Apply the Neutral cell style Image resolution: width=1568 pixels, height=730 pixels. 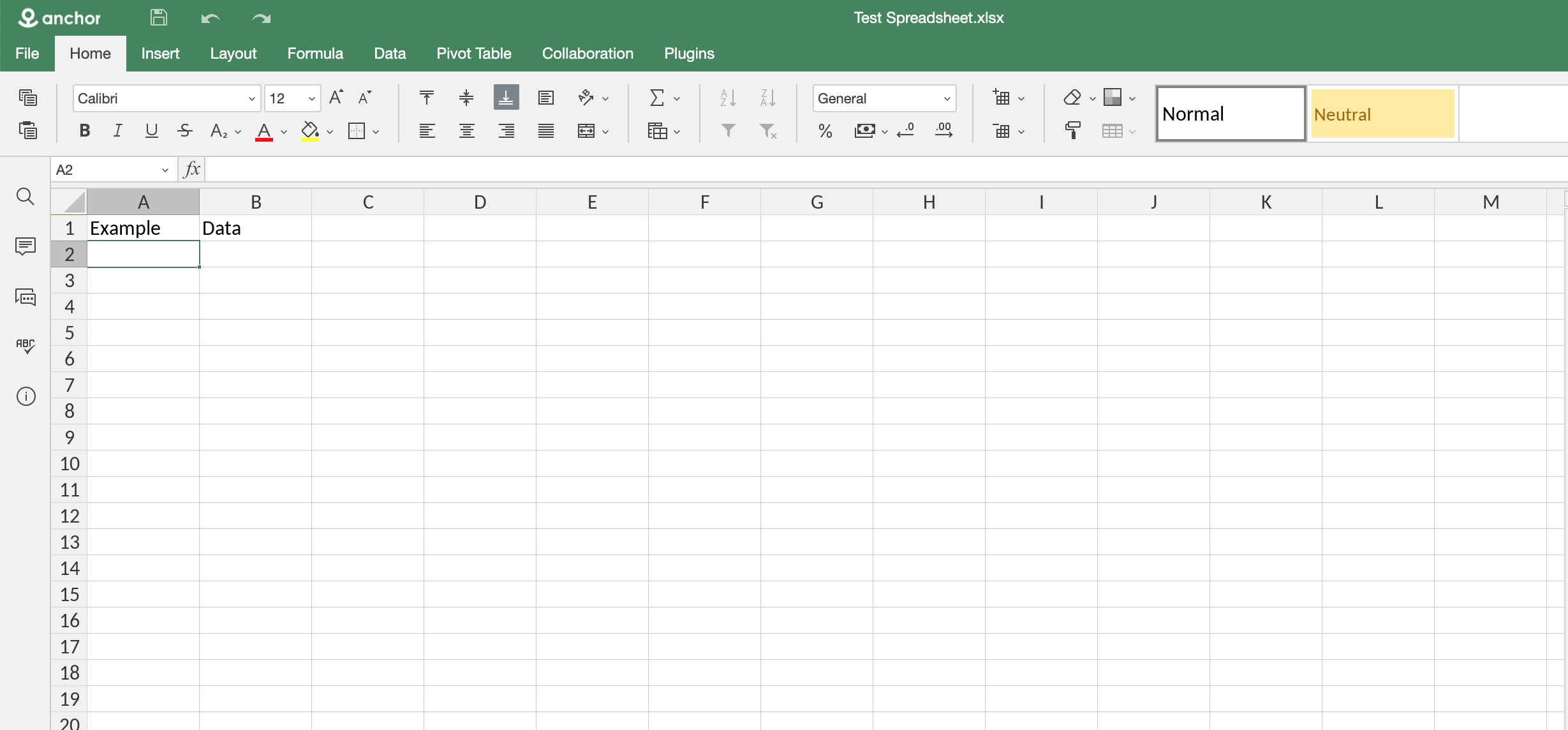point(1382,114)
